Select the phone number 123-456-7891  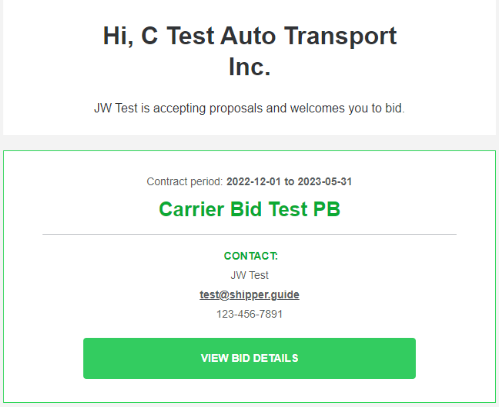(249, 314)
